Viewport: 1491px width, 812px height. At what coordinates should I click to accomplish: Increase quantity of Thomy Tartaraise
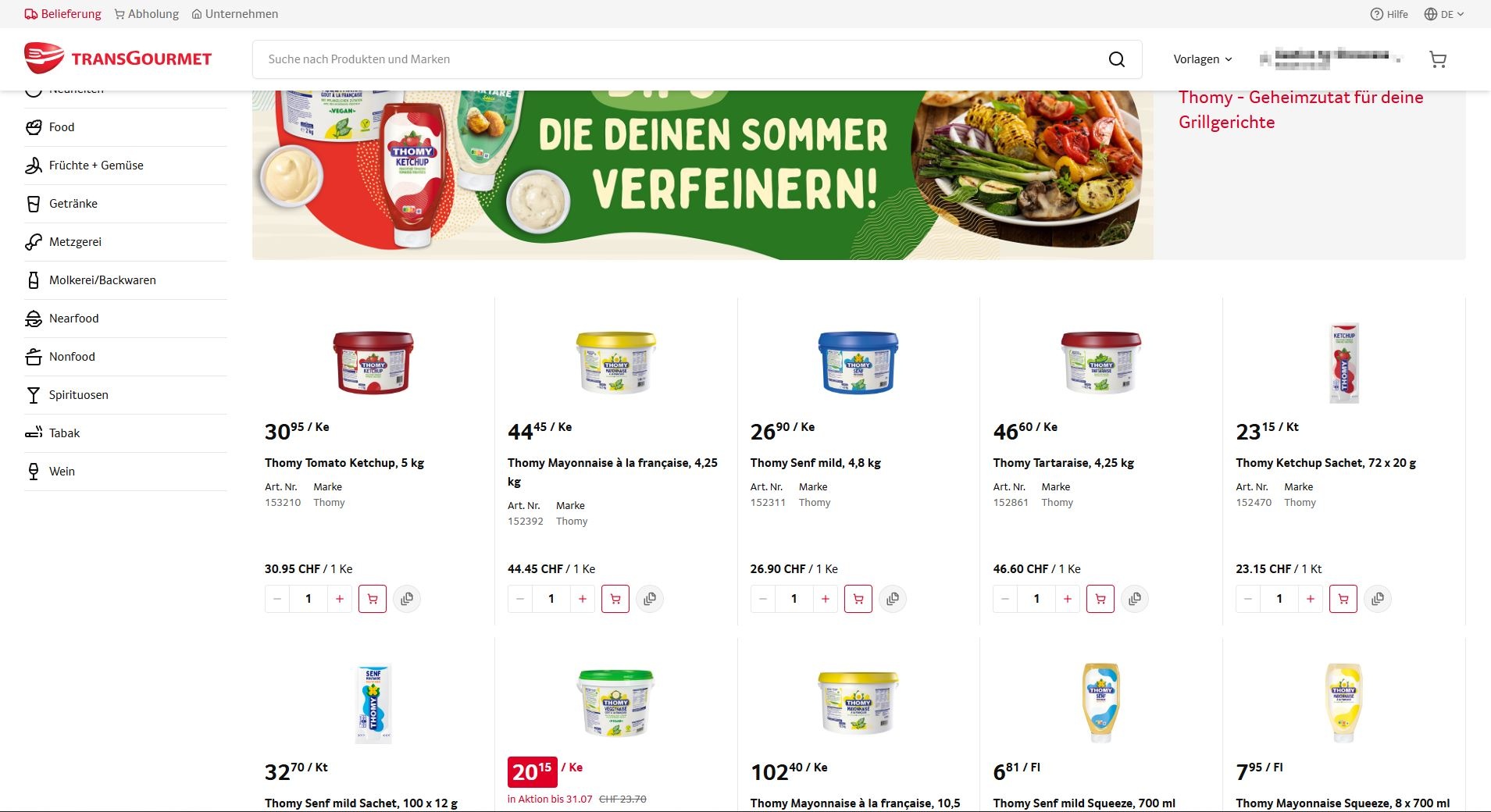(1068, 599)
